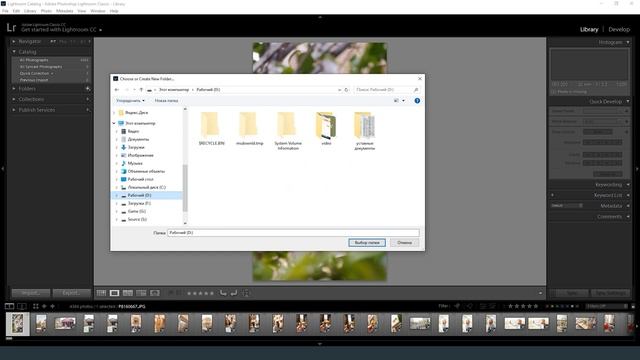Image resolution: width=640 pixels, height=360 pixels.
Task: Change the file view layout icon in the dialog
Action: [x=396, y=100]
